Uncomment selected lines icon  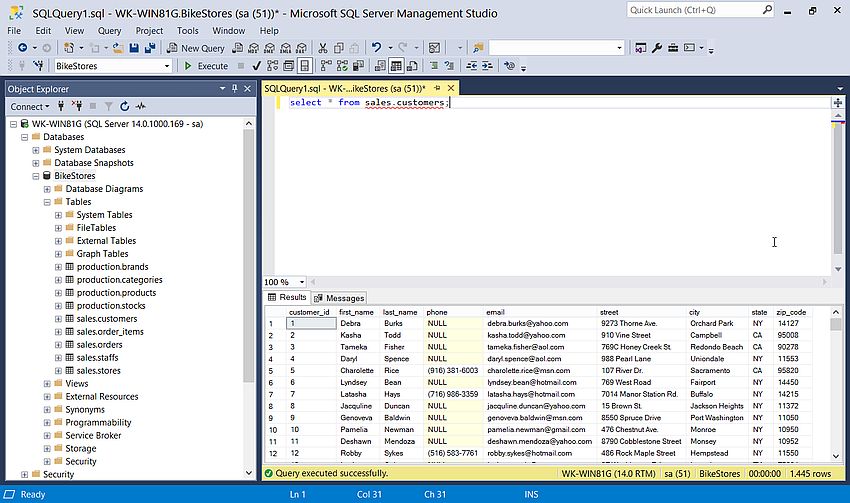(x=449, y=66)
